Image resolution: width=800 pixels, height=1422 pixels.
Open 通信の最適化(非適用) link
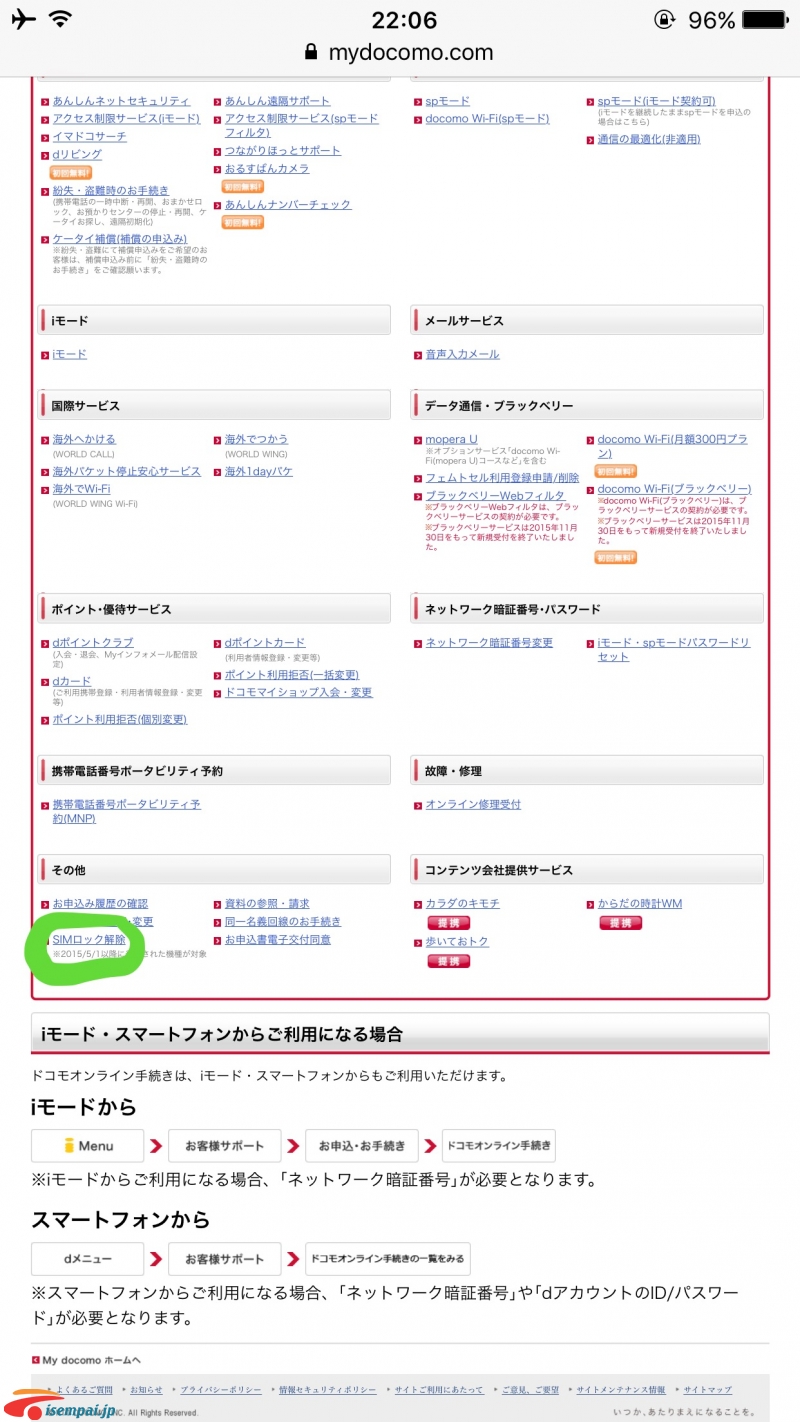click(x=648, y=139)
